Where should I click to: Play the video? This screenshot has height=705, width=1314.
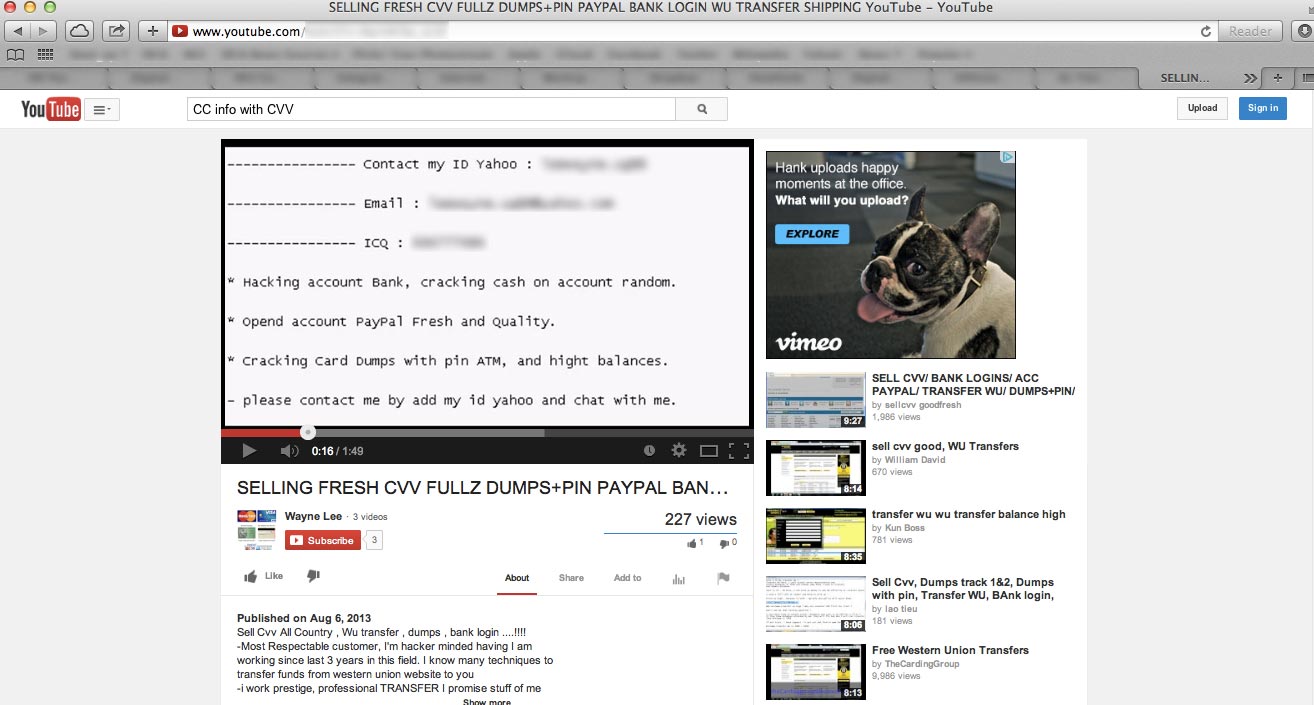[249, 451]
